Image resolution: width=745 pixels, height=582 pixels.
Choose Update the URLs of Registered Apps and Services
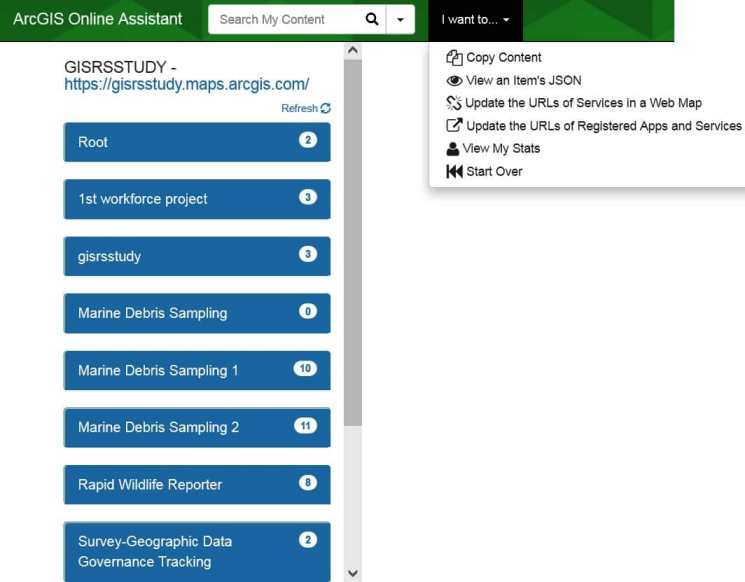[604, 126]
